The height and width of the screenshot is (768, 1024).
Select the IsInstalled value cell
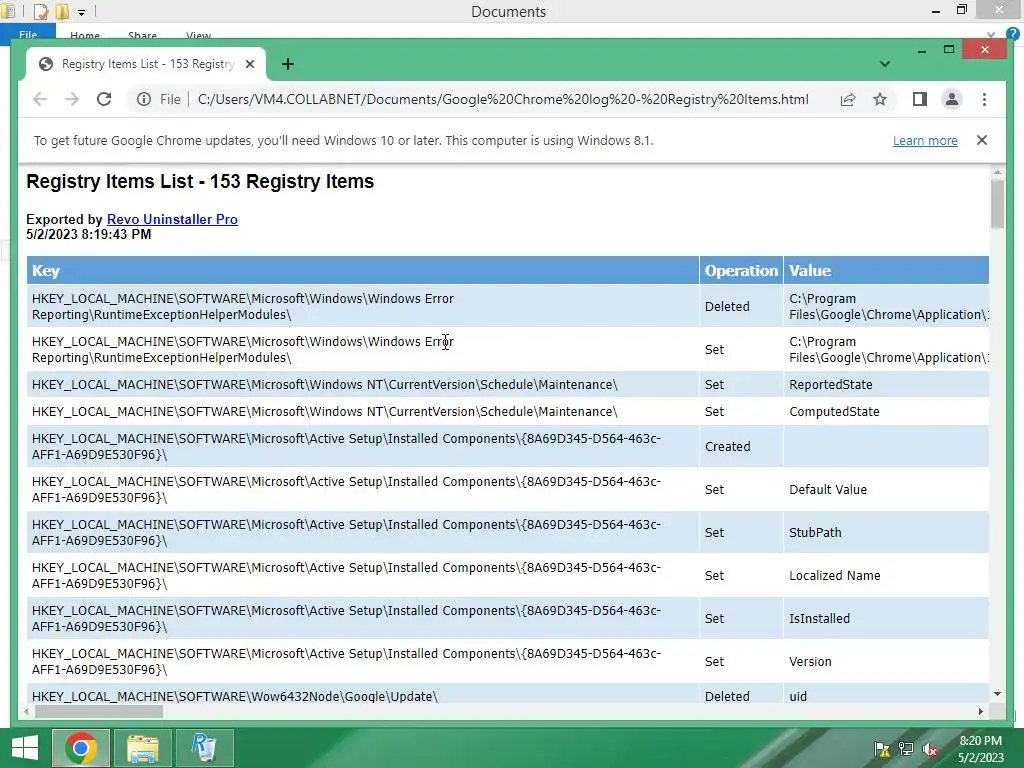886,618
